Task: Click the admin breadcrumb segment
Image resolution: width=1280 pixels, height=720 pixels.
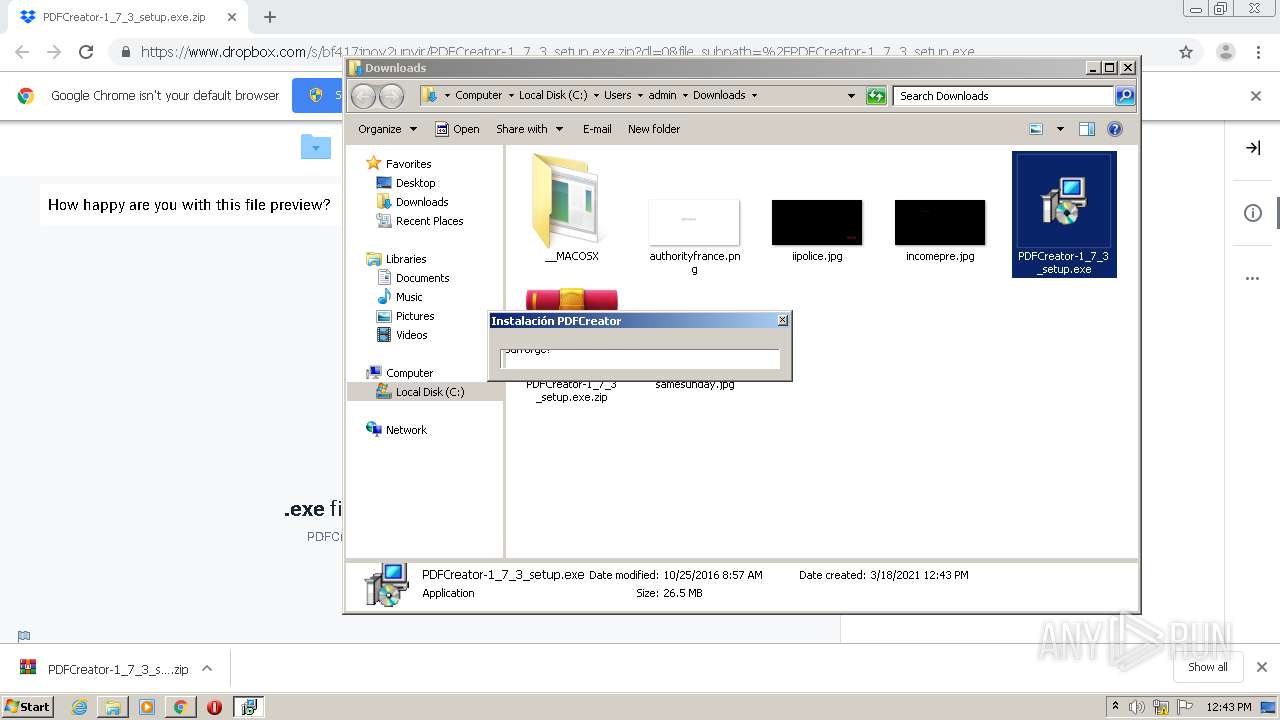Action: point(662,96)
